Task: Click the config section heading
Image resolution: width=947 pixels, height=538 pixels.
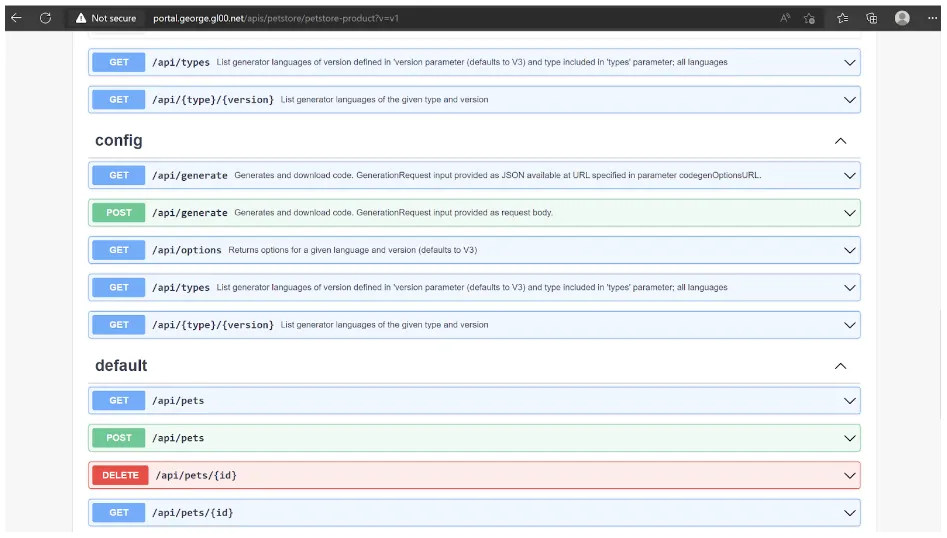Action: (x=118, y=140)
